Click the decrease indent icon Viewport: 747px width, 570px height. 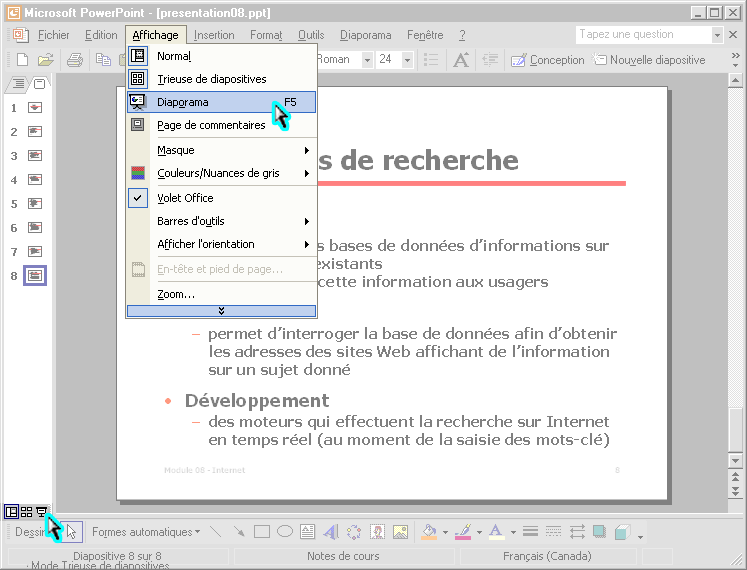[490, 60]
